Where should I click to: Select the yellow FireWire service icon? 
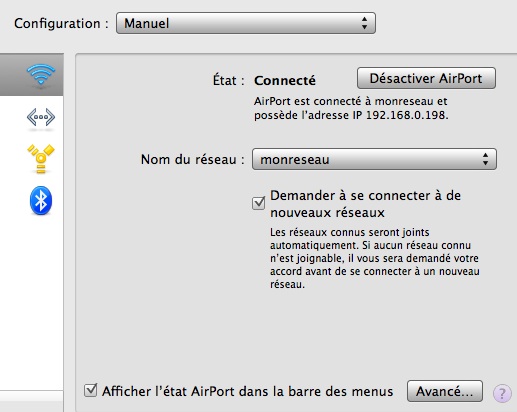coord(41,159)
